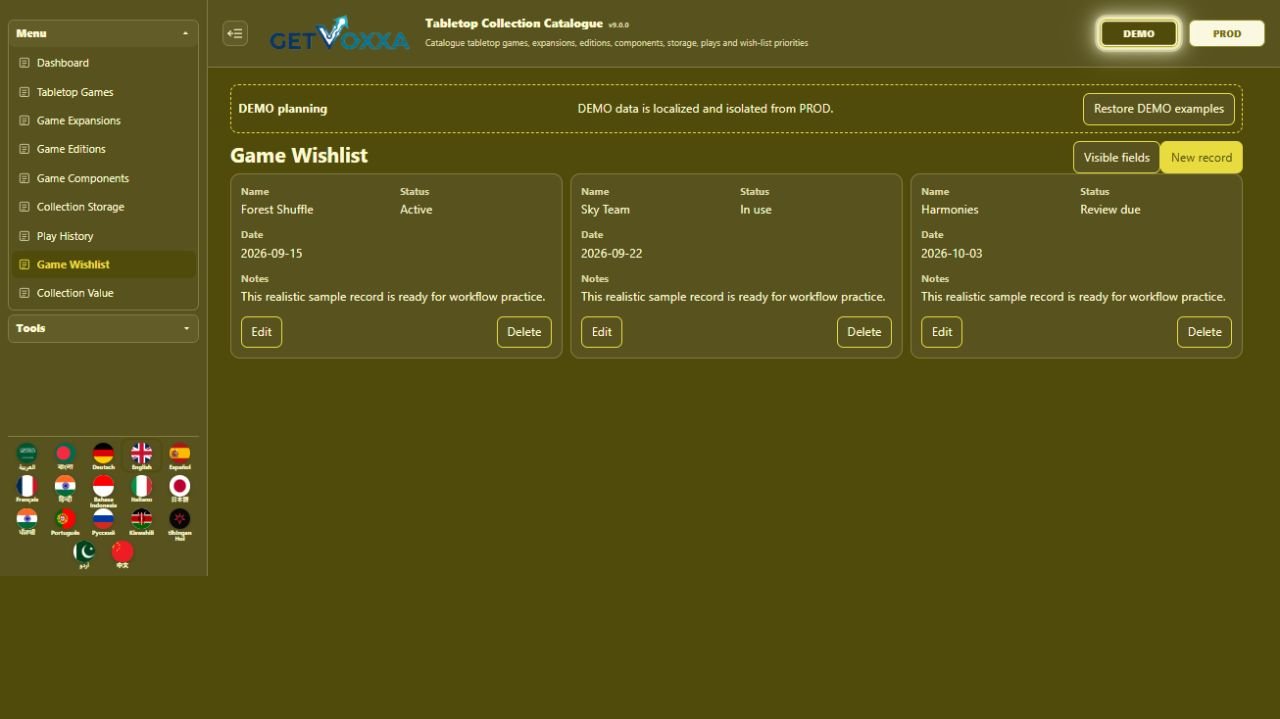This screenshot has height=719, width=1280.
Task: Choose the Punjabi language flag
Action: point(27,521)
